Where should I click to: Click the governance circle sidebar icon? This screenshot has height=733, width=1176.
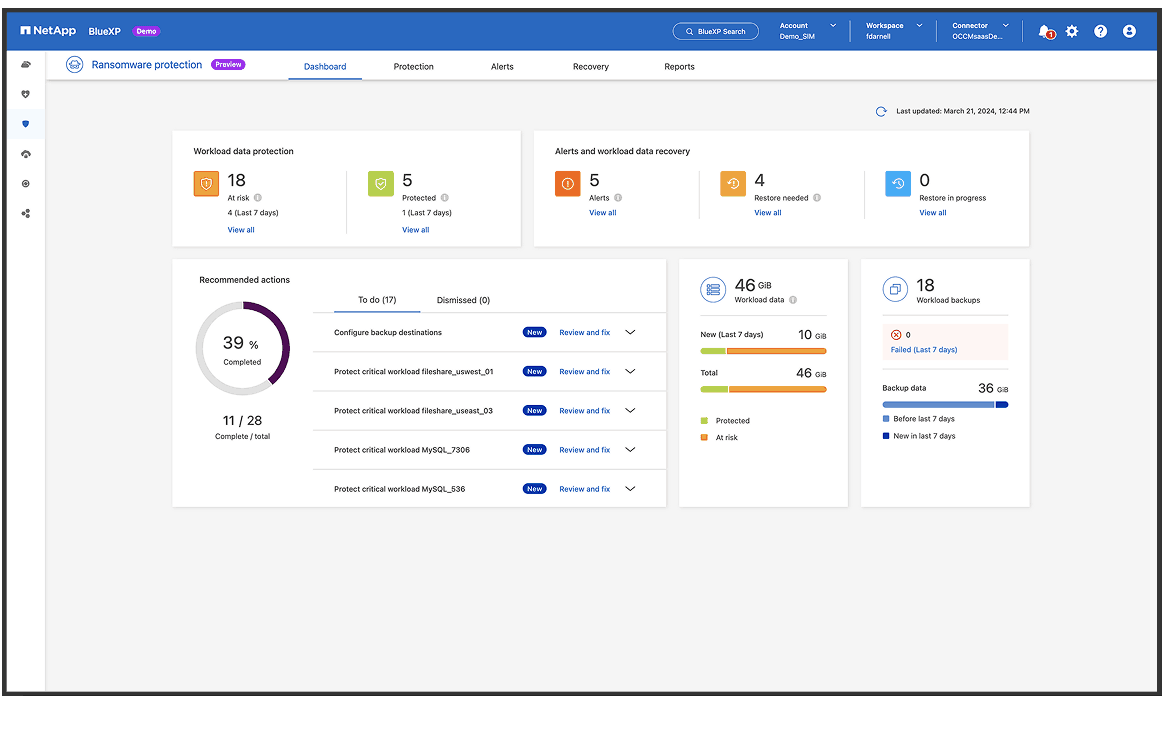tap(26, 185)
